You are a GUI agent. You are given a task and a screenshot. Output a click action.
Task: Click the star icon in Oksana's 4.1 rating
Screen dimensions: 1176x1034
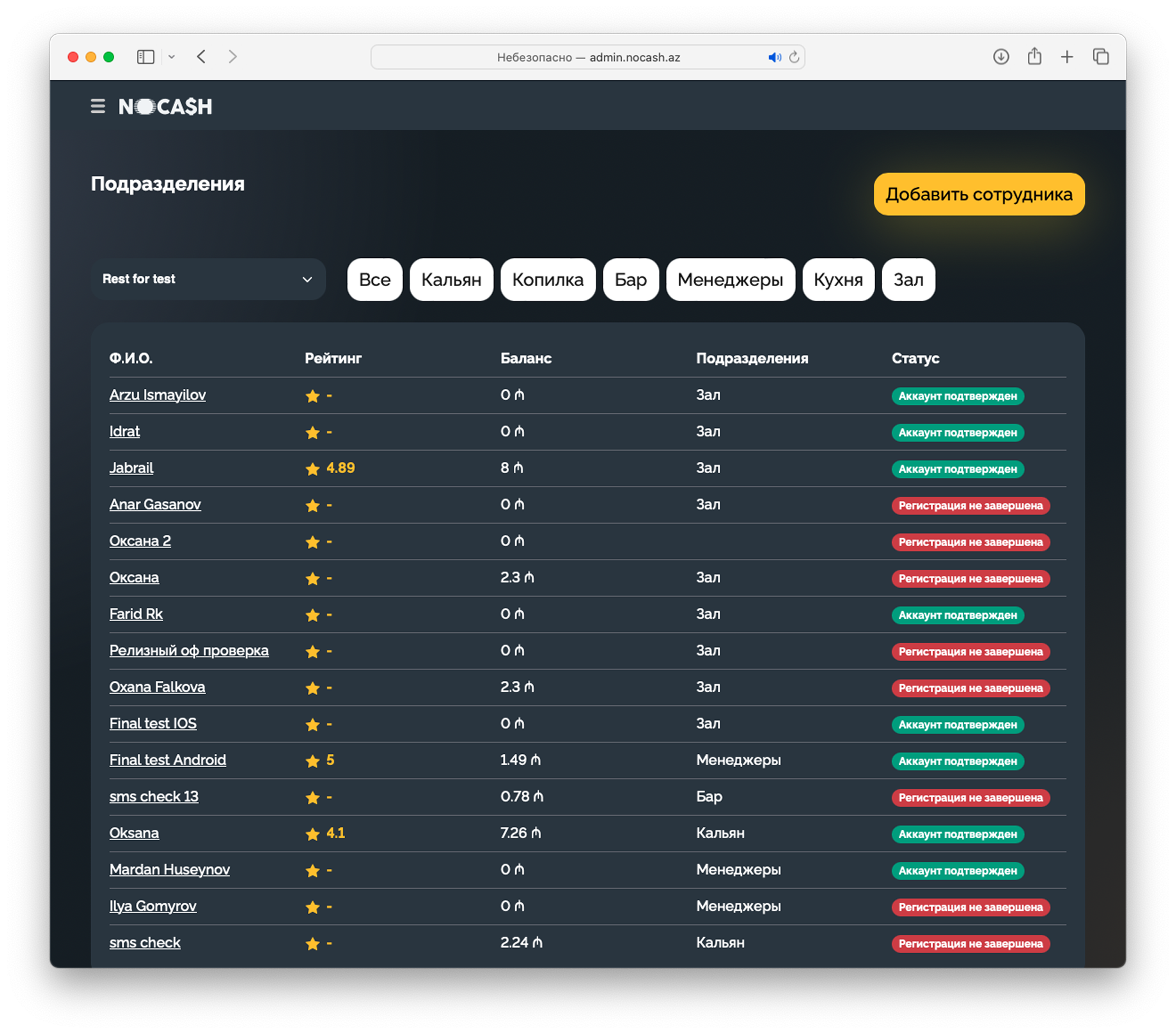[312, 834]
